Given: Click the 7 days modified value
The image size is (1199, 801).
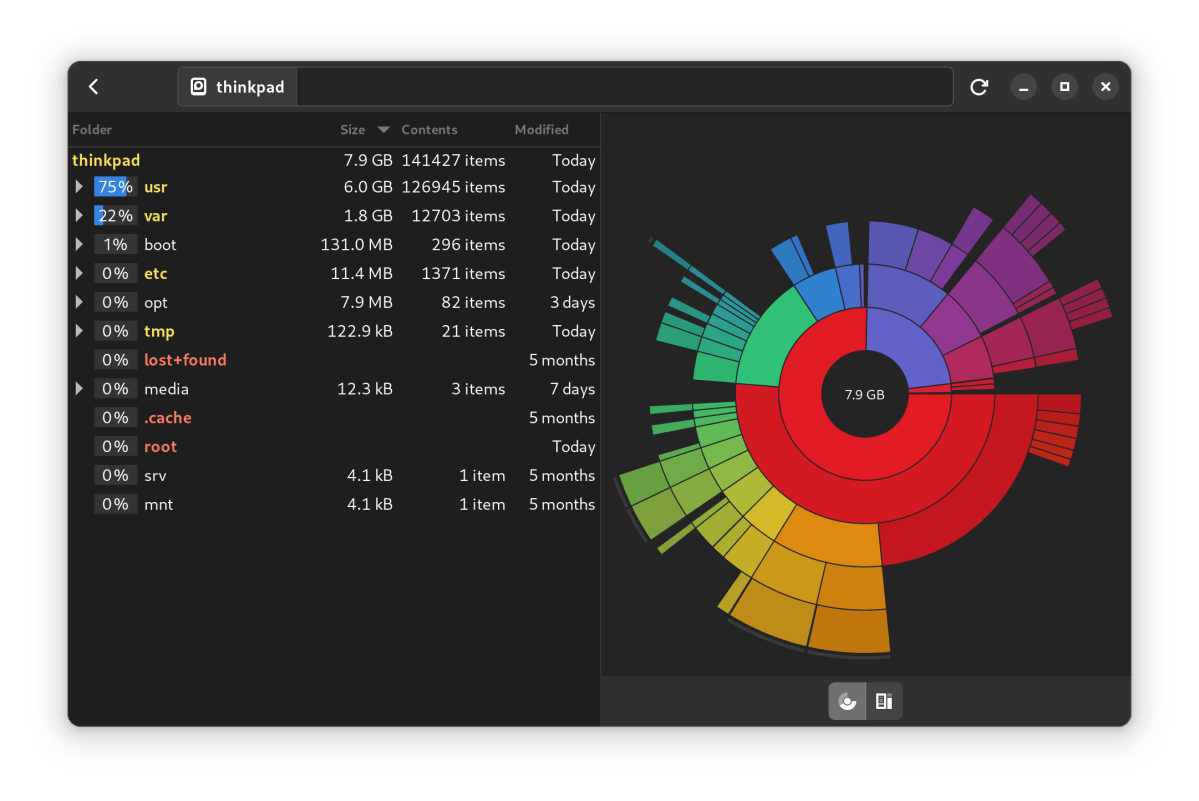Looking at the screenshot, I should coord(572,389).
